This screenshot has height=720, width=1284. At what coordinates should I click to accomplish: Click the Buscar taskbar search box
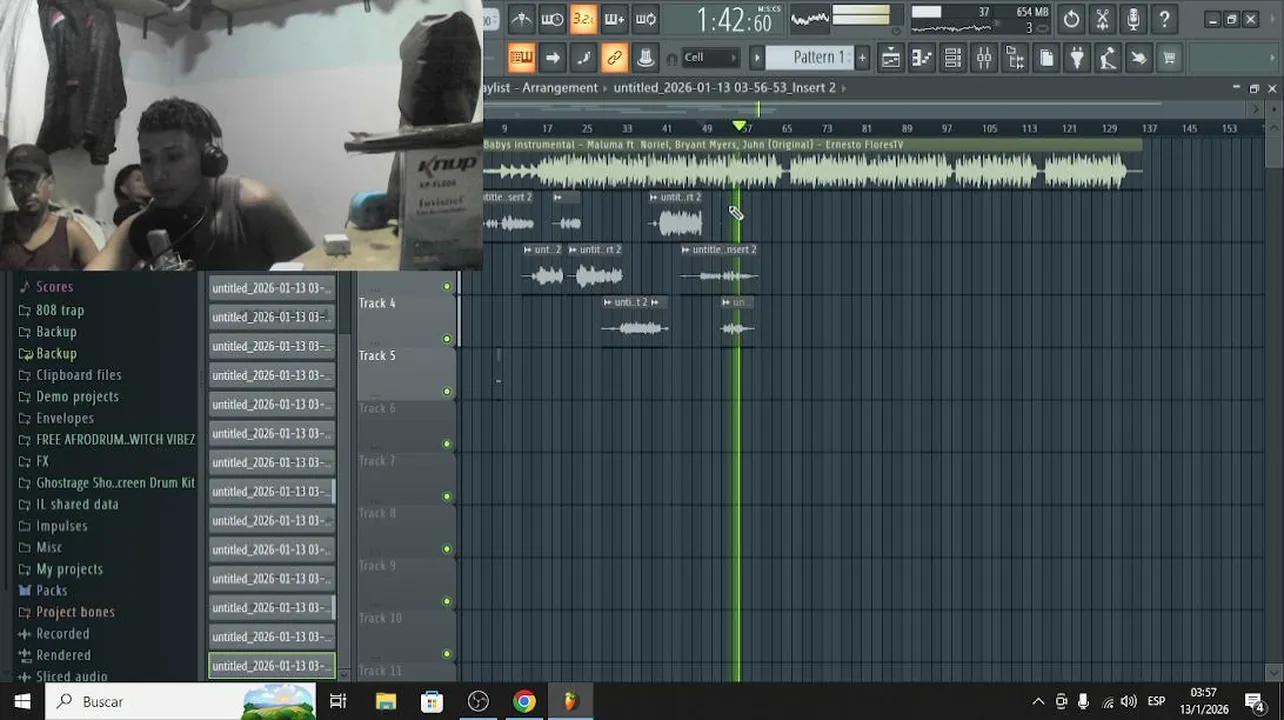point(180,701)
